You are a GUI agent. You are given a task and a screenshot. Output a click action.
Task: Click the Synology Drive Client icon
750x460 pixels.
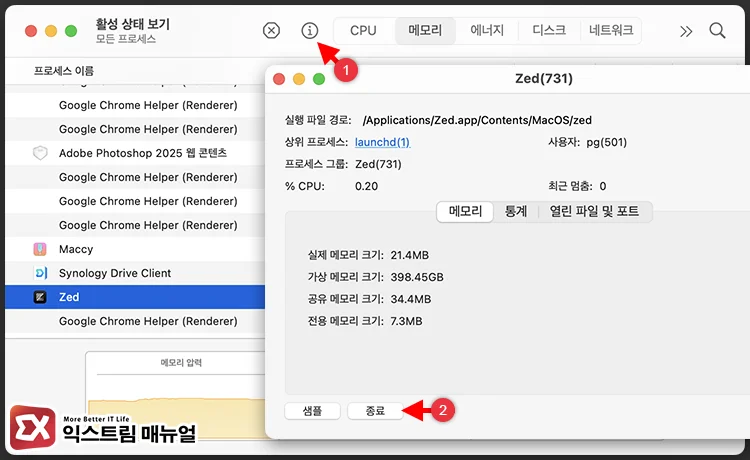(40, 273)
